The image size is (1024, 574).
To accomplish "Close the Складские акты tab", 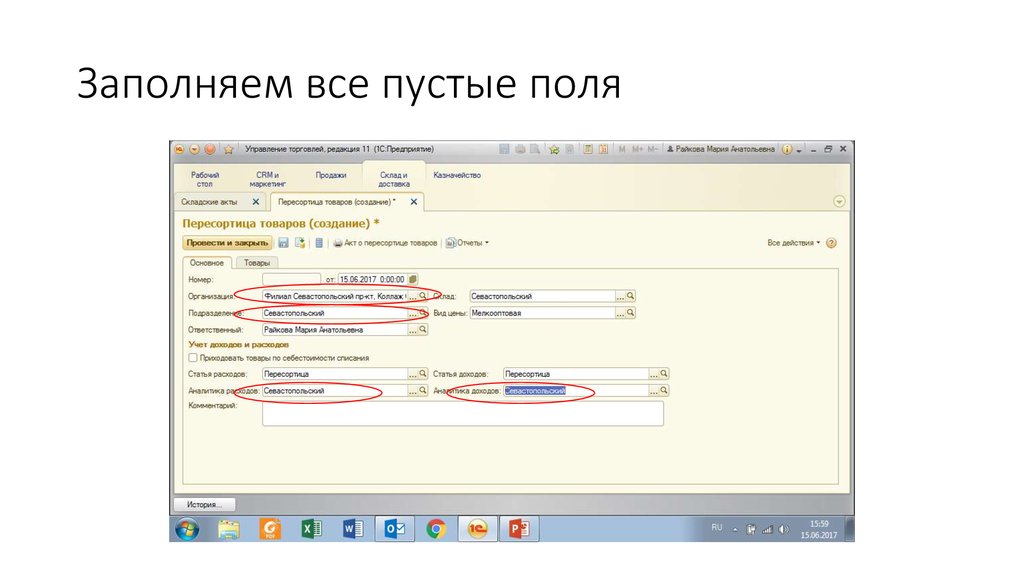I will (256, 202).
